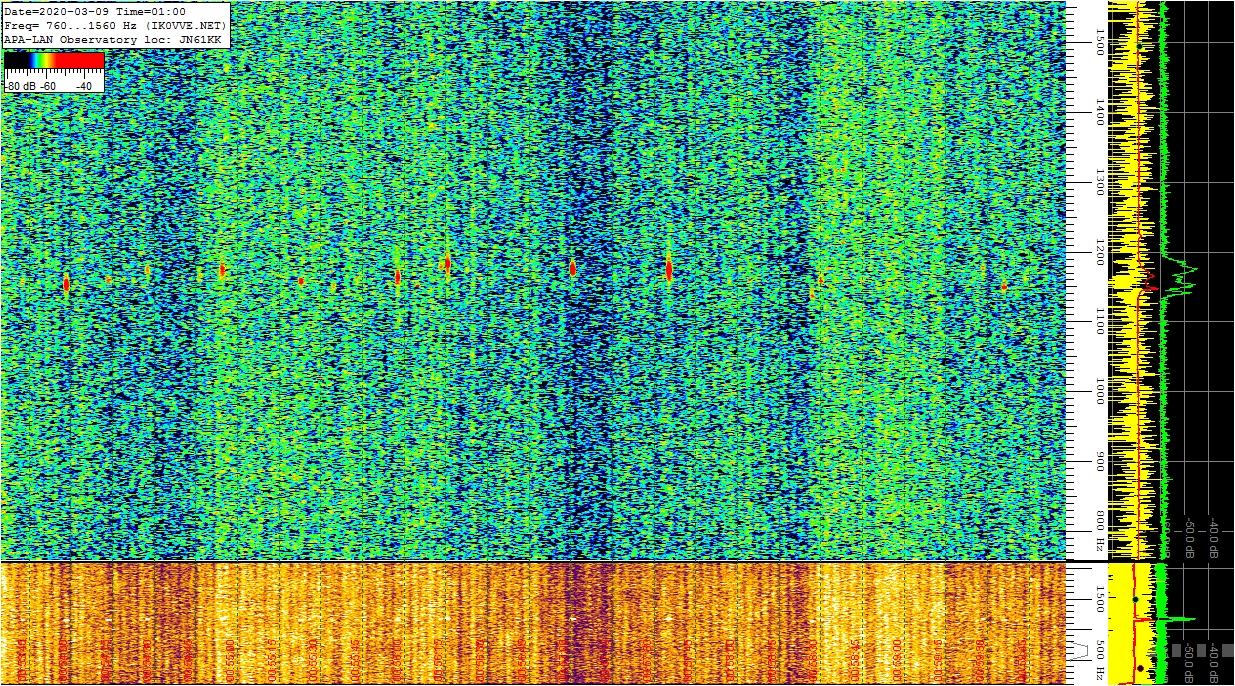Click the Date=2020-03-09 Time=01:00 header line
This screenshot has height=686, width=1235.
95,12
